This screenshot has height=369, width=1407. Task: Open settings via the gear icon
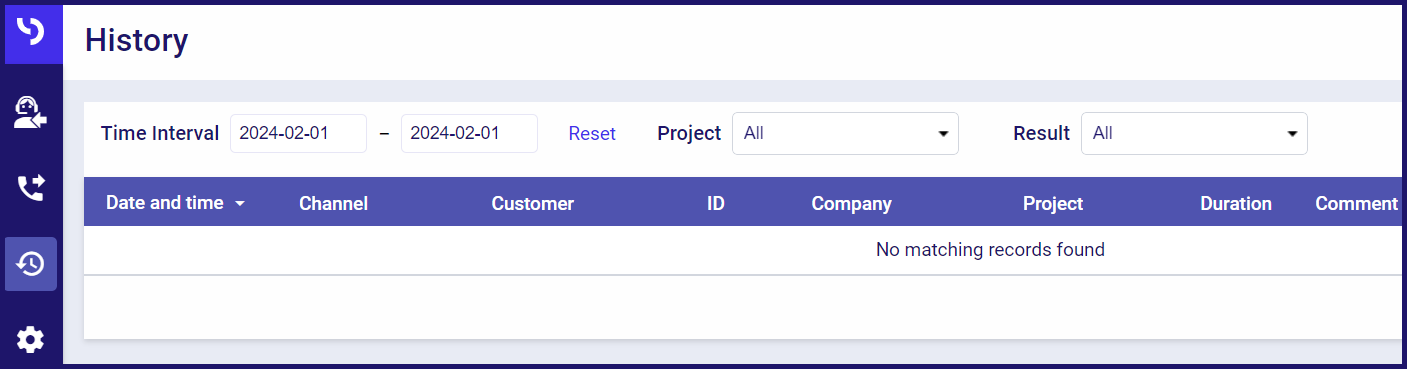pos(30,340)
